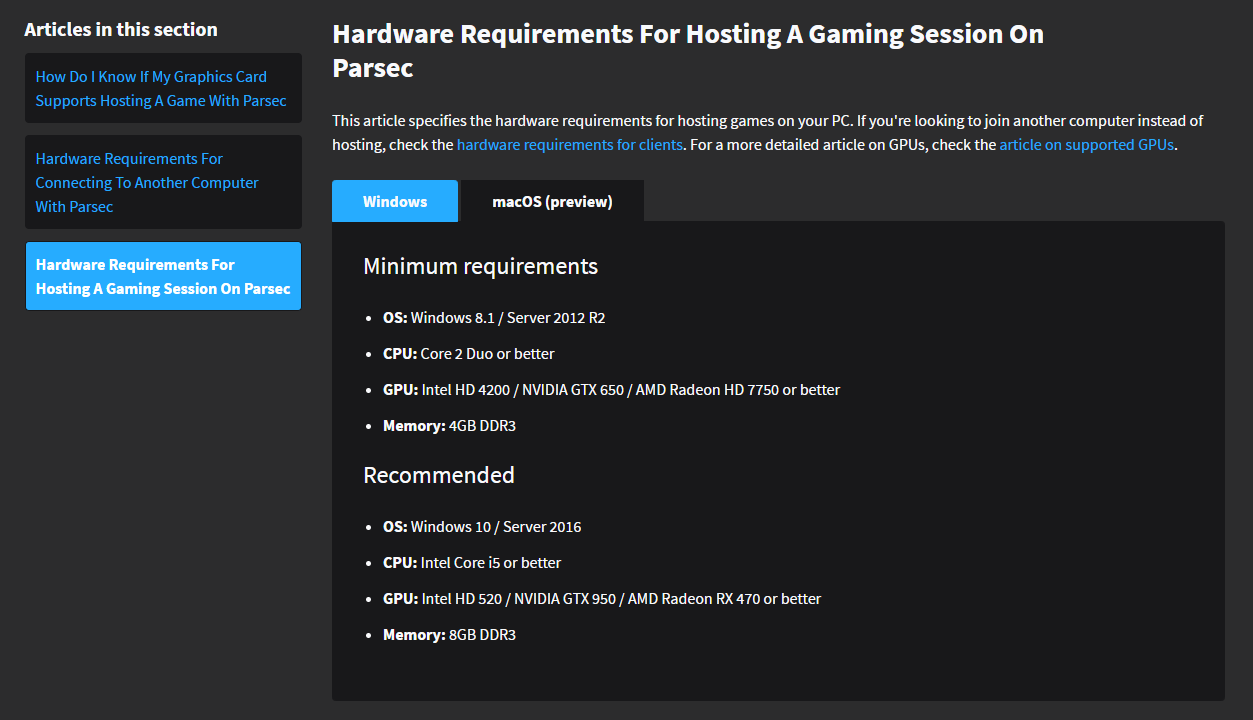Screen dimensions: 1253x720
Task: Click the Intel HD 520 GPU recommendation line
Action: pos(602,599)
